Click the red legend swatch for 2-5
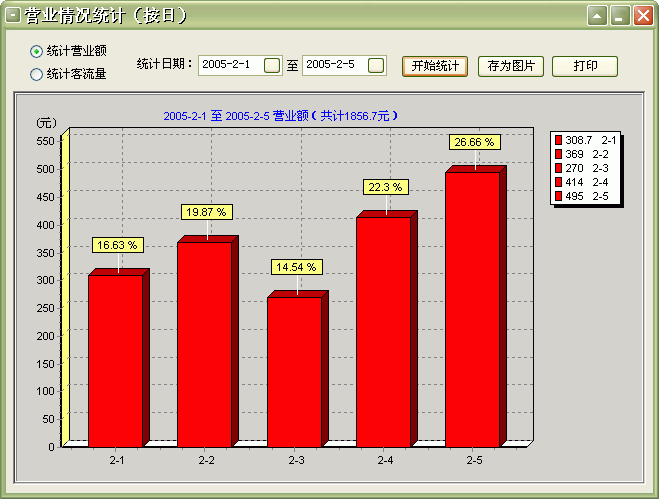 tap(559, 196)
